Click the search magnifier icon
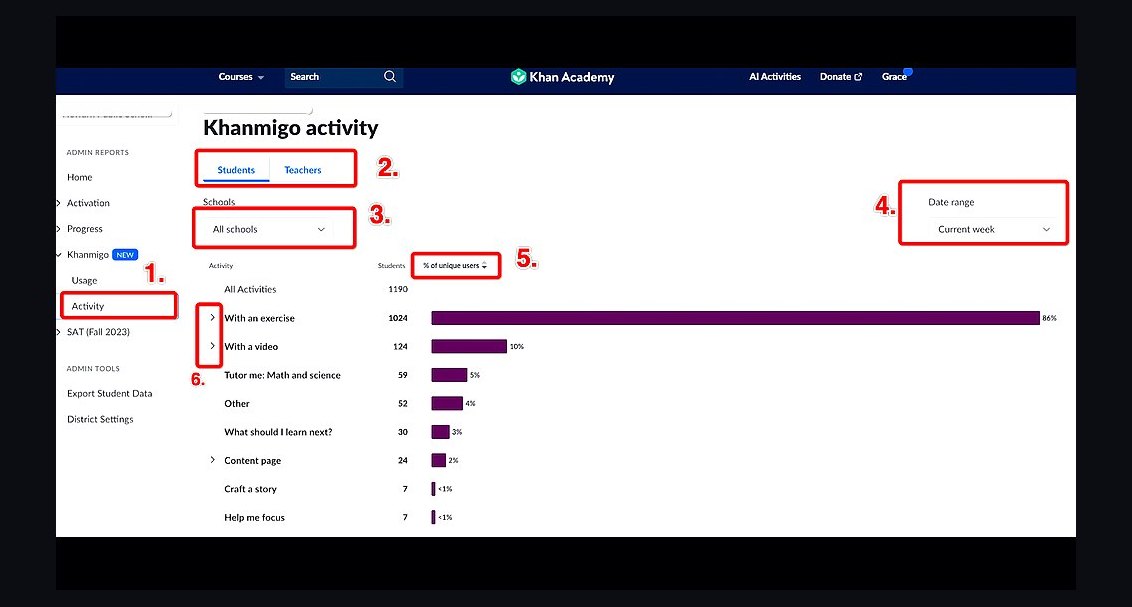 coord(390,77)
